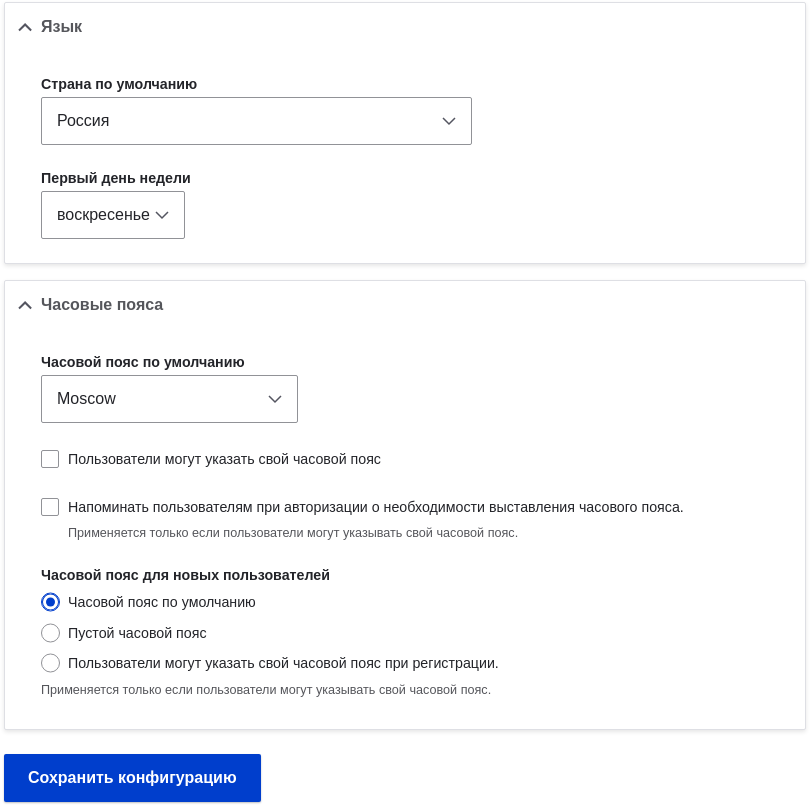Viewport: 810px width, 805px height.
Task: Click the Пользователи могут указать свой часовой пояс label
Action: (x=224, y=459)
